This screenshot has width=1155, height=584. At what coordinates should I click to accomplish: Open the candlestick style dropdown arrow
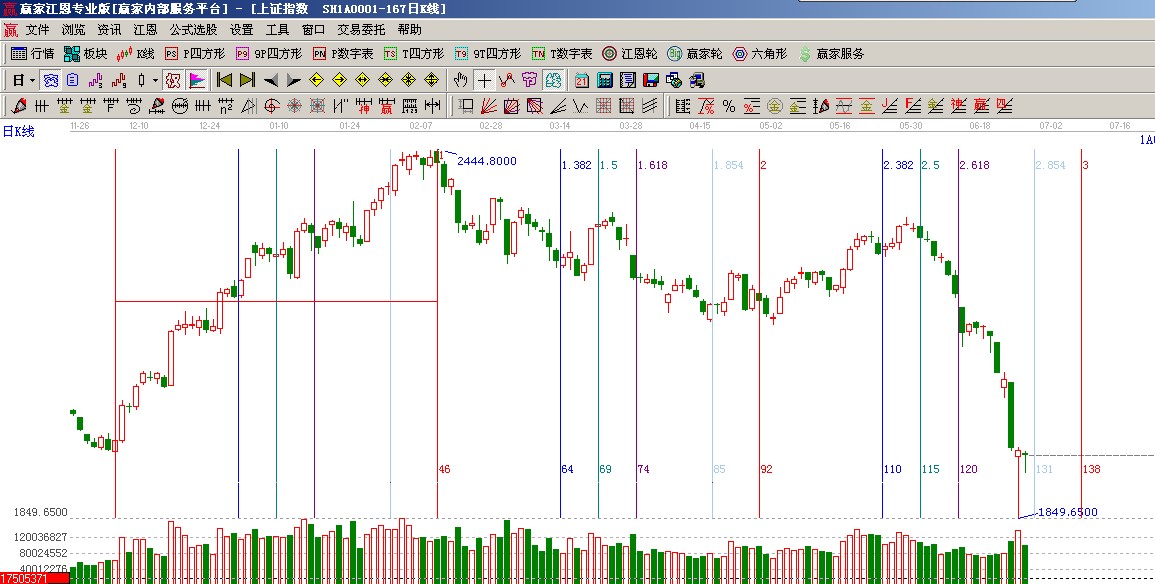point(155,80)
